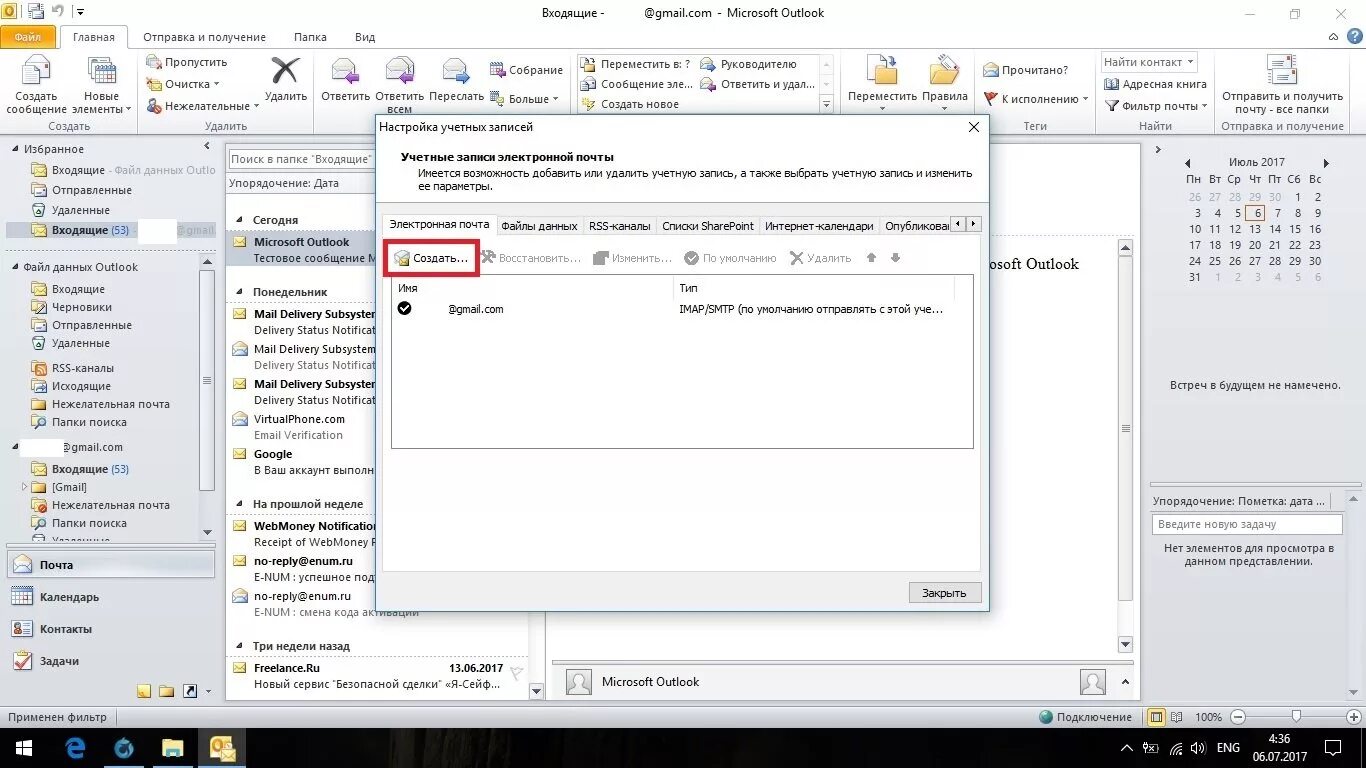The image size is (1366, 768).
Task: Select date 14 in July calendar
Action: (1275, 229)
